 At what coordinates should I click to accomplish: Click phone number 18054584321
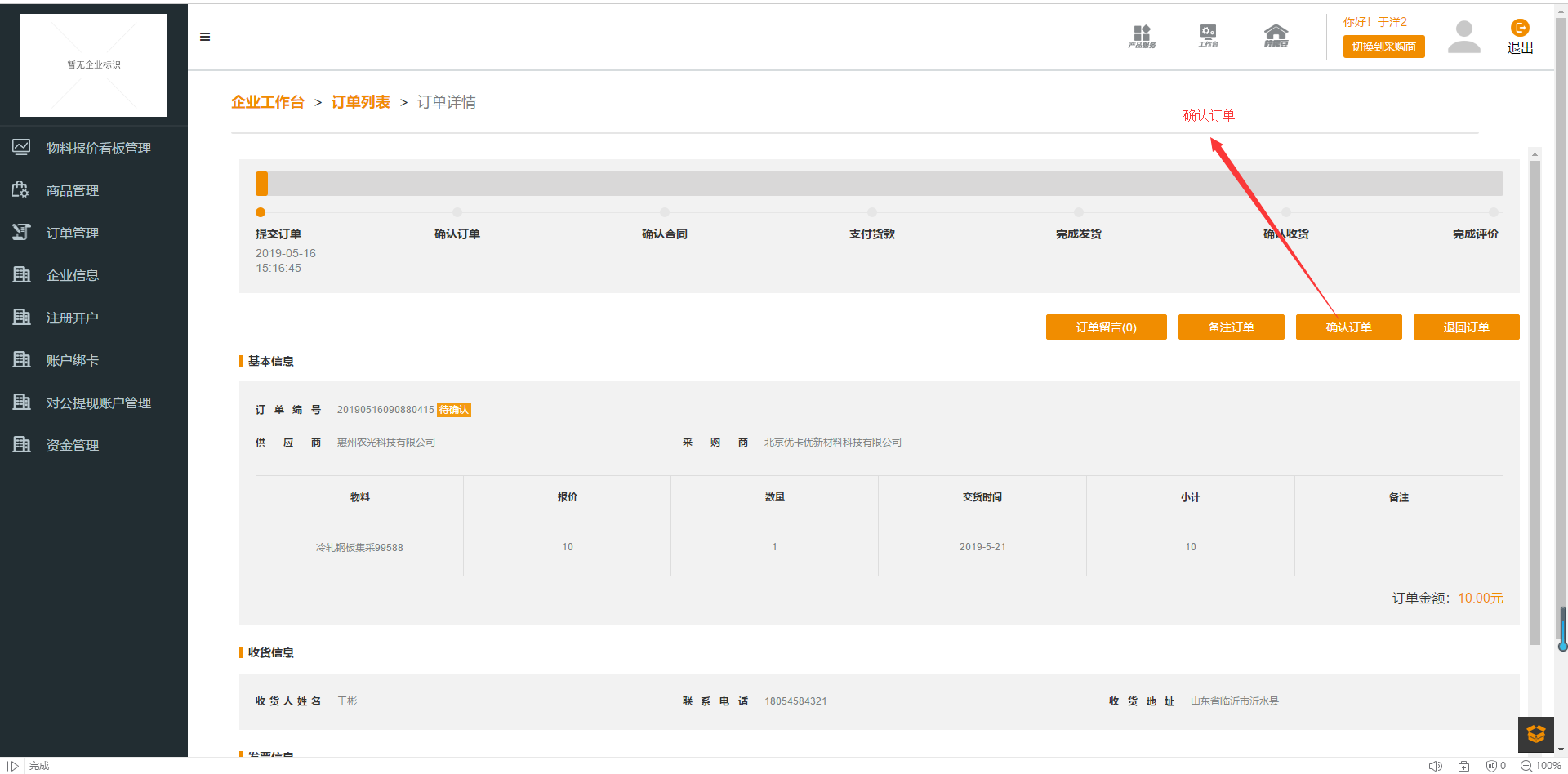point(795,701)
